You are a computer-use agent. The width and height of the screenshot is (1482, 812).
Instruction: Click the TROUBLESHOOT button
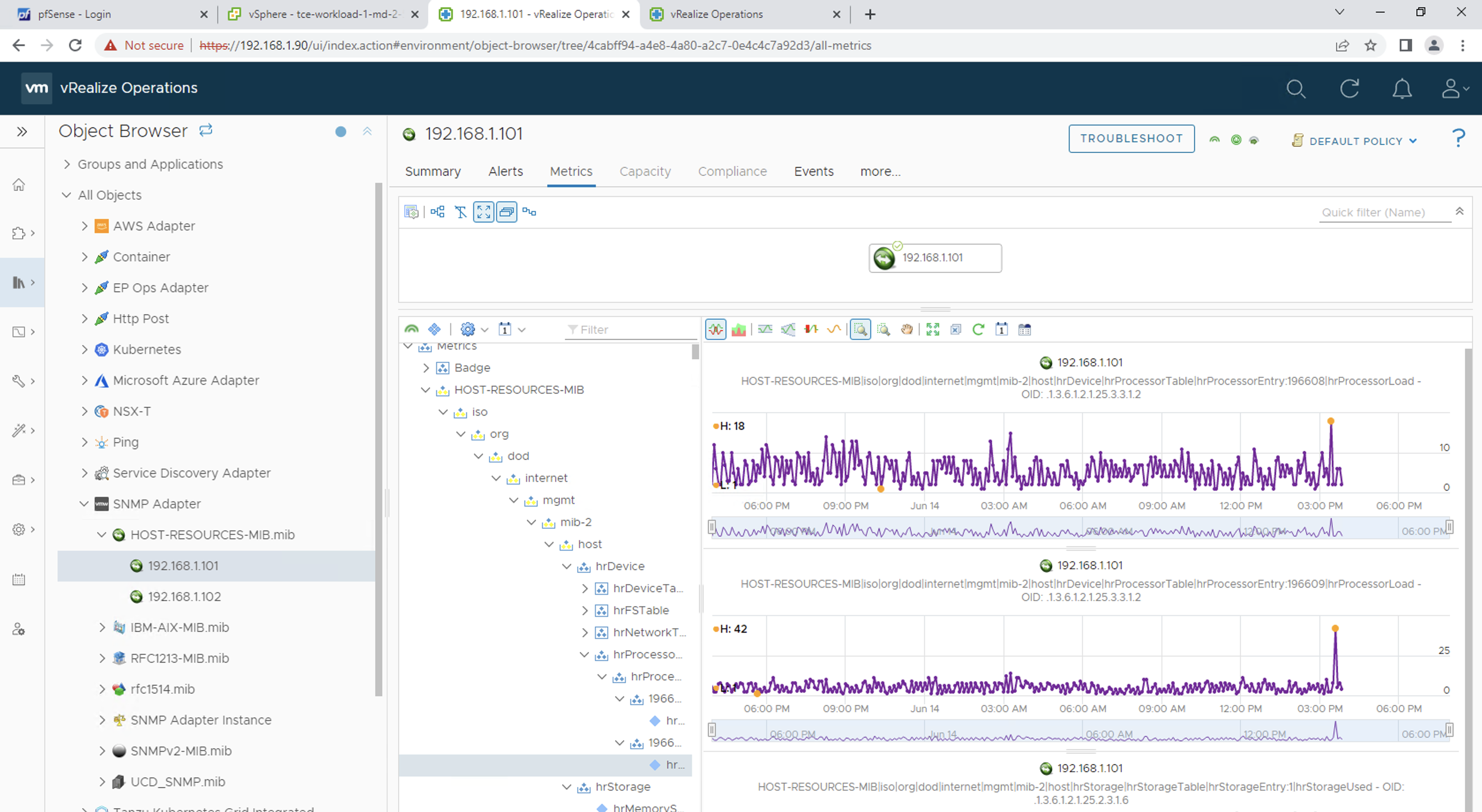[1131, 139]
